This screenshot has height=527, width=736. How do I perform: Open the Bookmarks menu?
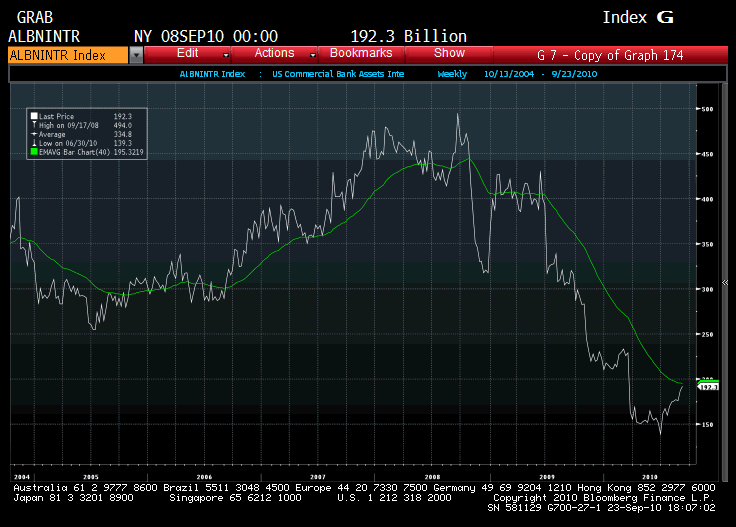point(361,53)
